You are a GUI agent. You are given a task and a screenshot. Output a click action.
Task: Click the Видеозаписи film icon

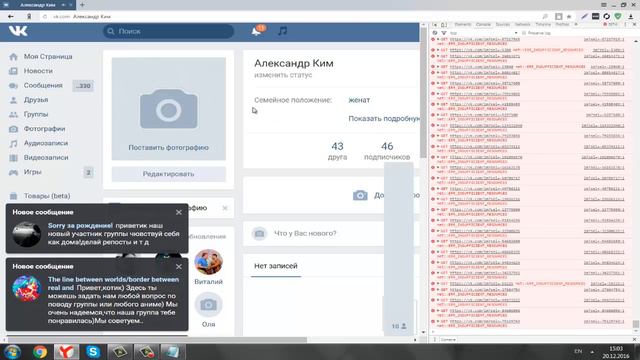point(13,158)
